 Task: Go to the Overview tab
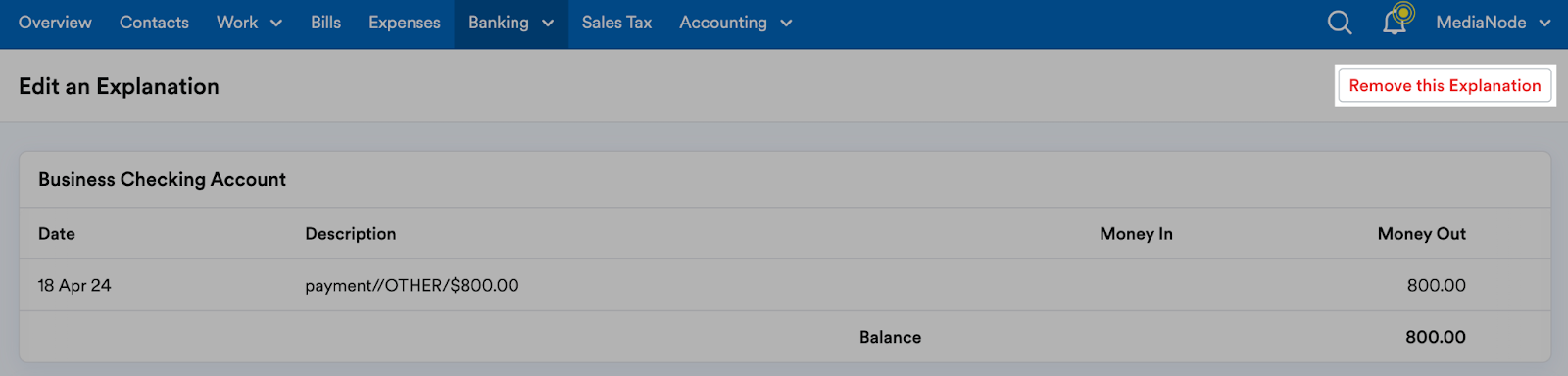click(x=55, y=23)
